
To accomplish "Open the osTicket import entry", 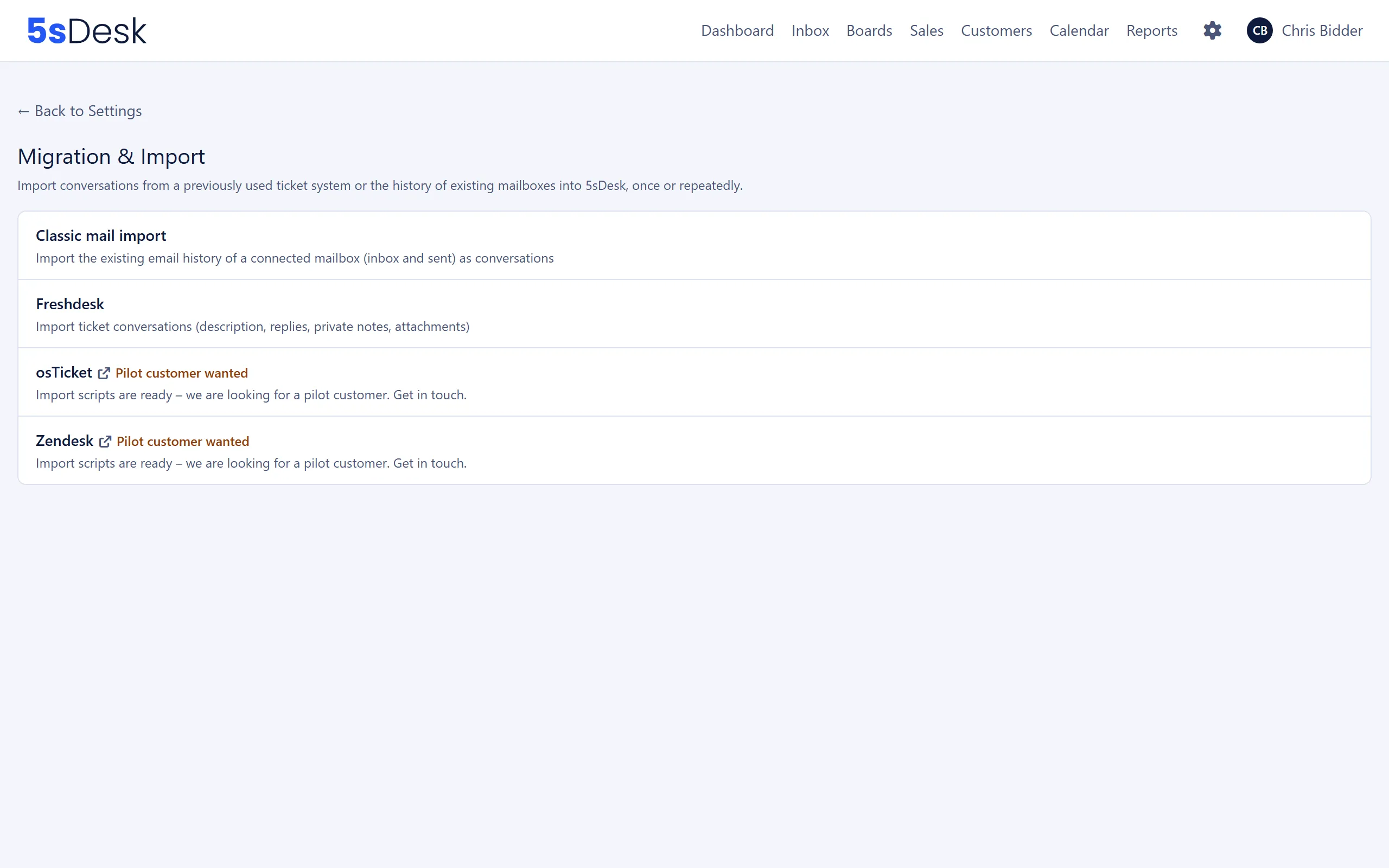I will click(694, 382).
